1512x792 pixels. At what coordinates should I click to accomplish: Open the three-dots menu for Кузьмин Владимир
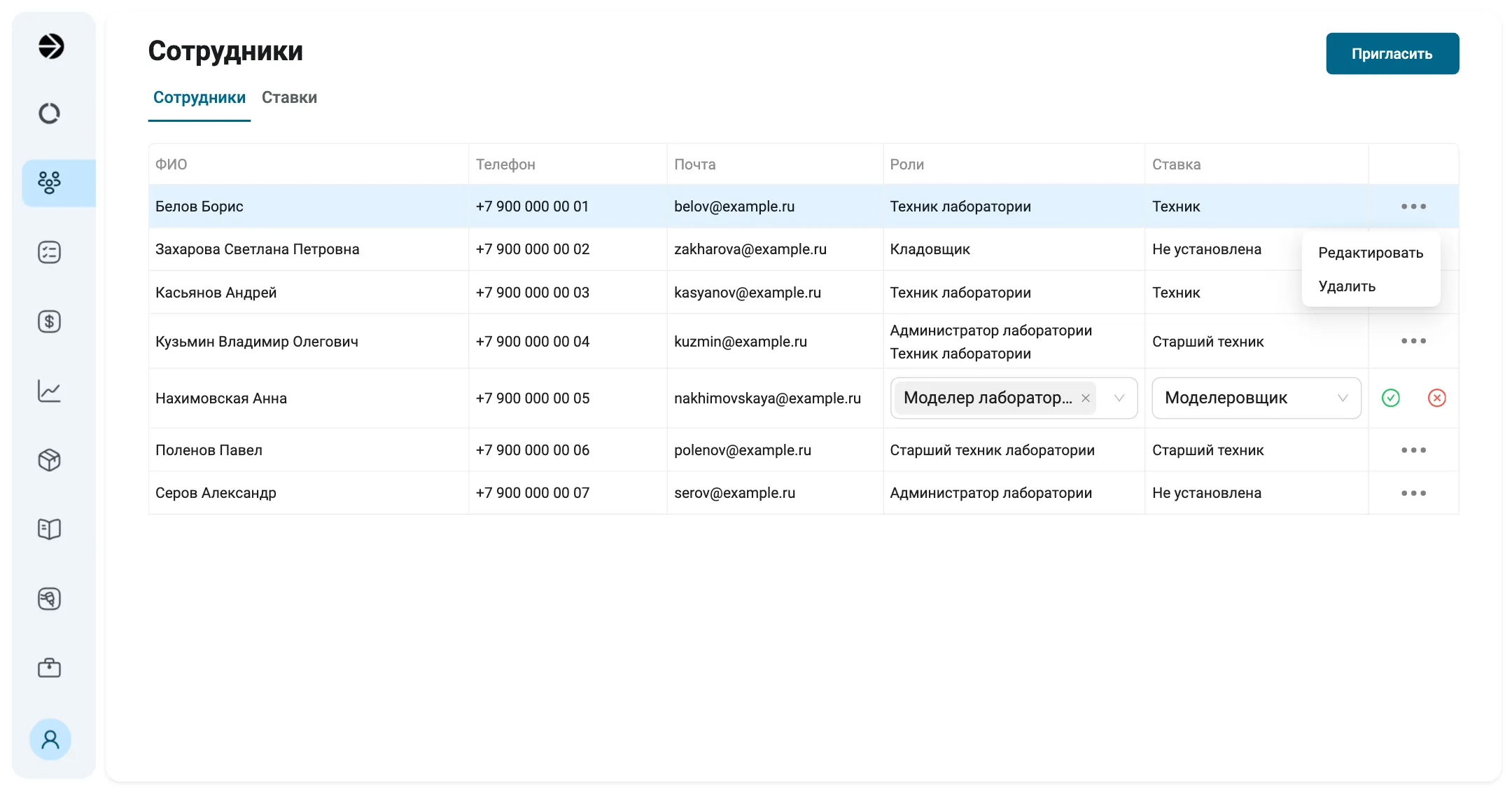pos(1414,341)
